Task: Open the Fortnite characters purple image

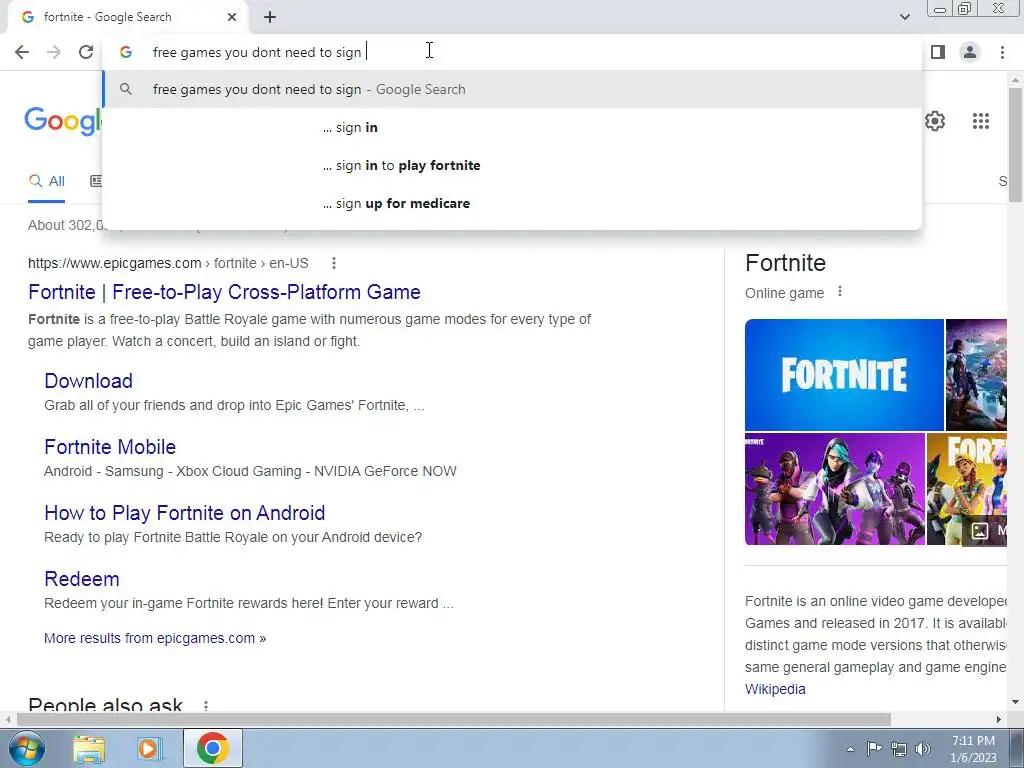Action: (x=835, y=489)
